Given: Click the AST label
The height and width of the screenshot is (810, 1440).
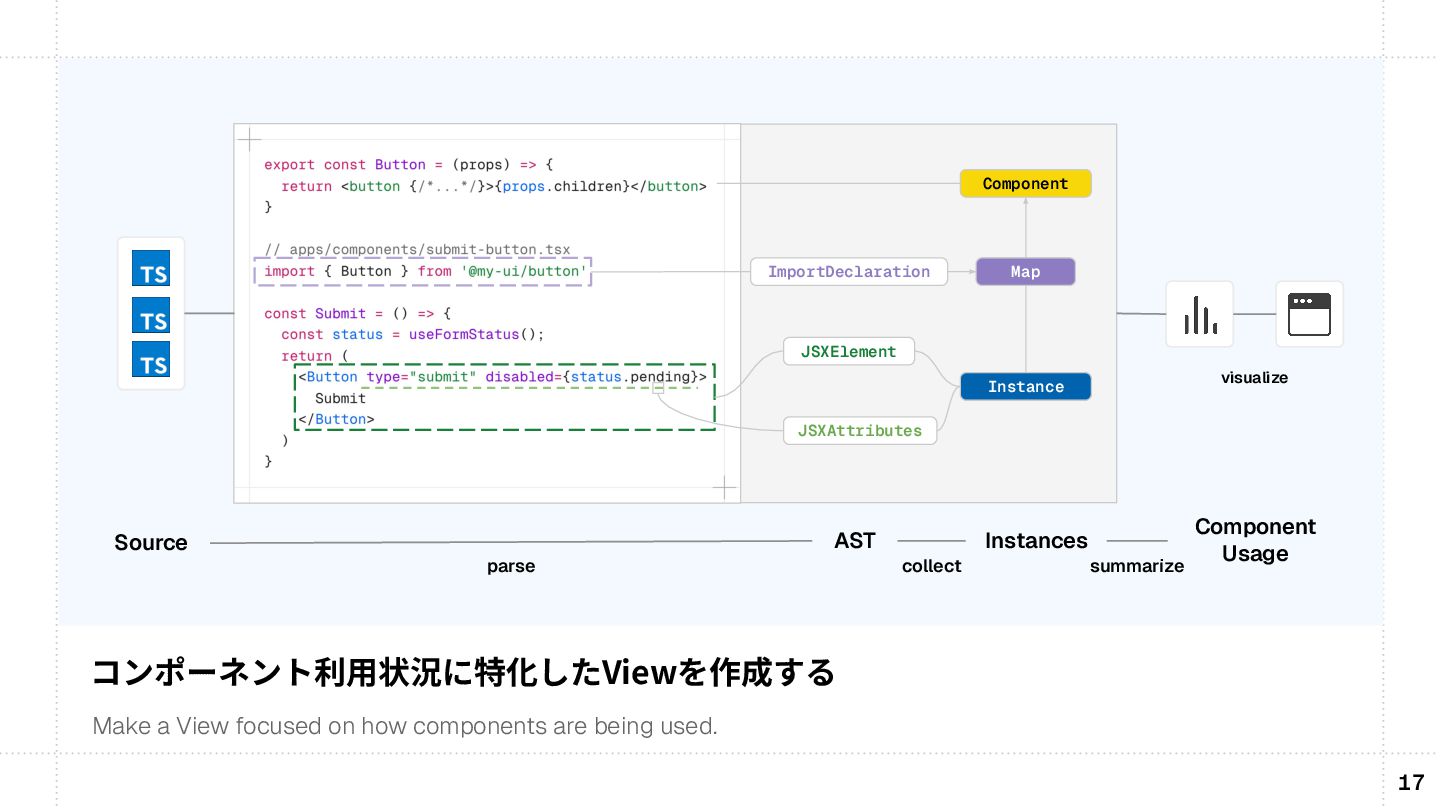Looking at the screenshot, I should pos(855,540).
